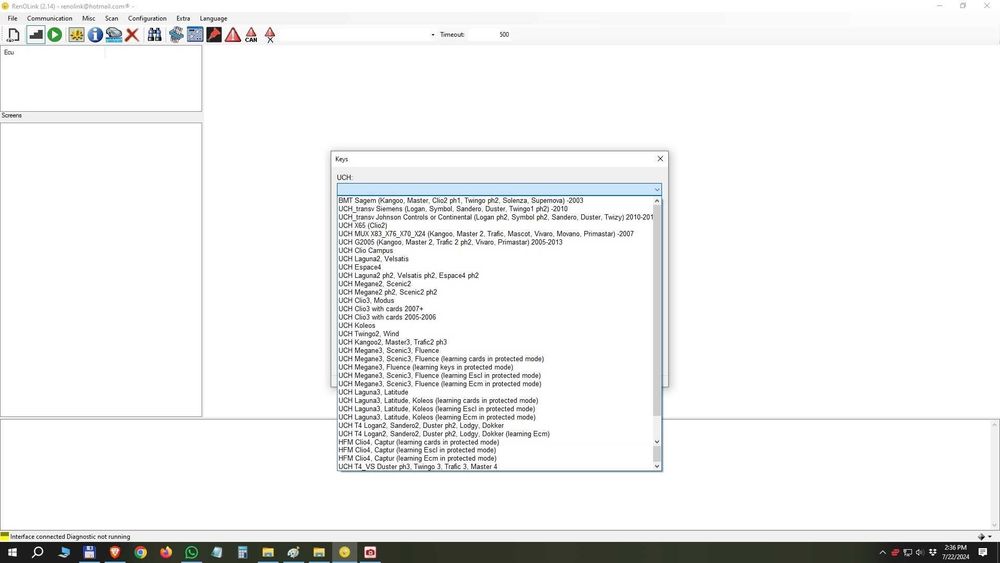Image resolution: width=1000 pixels, height=563 pixels.
Task: Expand the toolbar dropdown beside Timeout
Action: [x=432, y=34]
